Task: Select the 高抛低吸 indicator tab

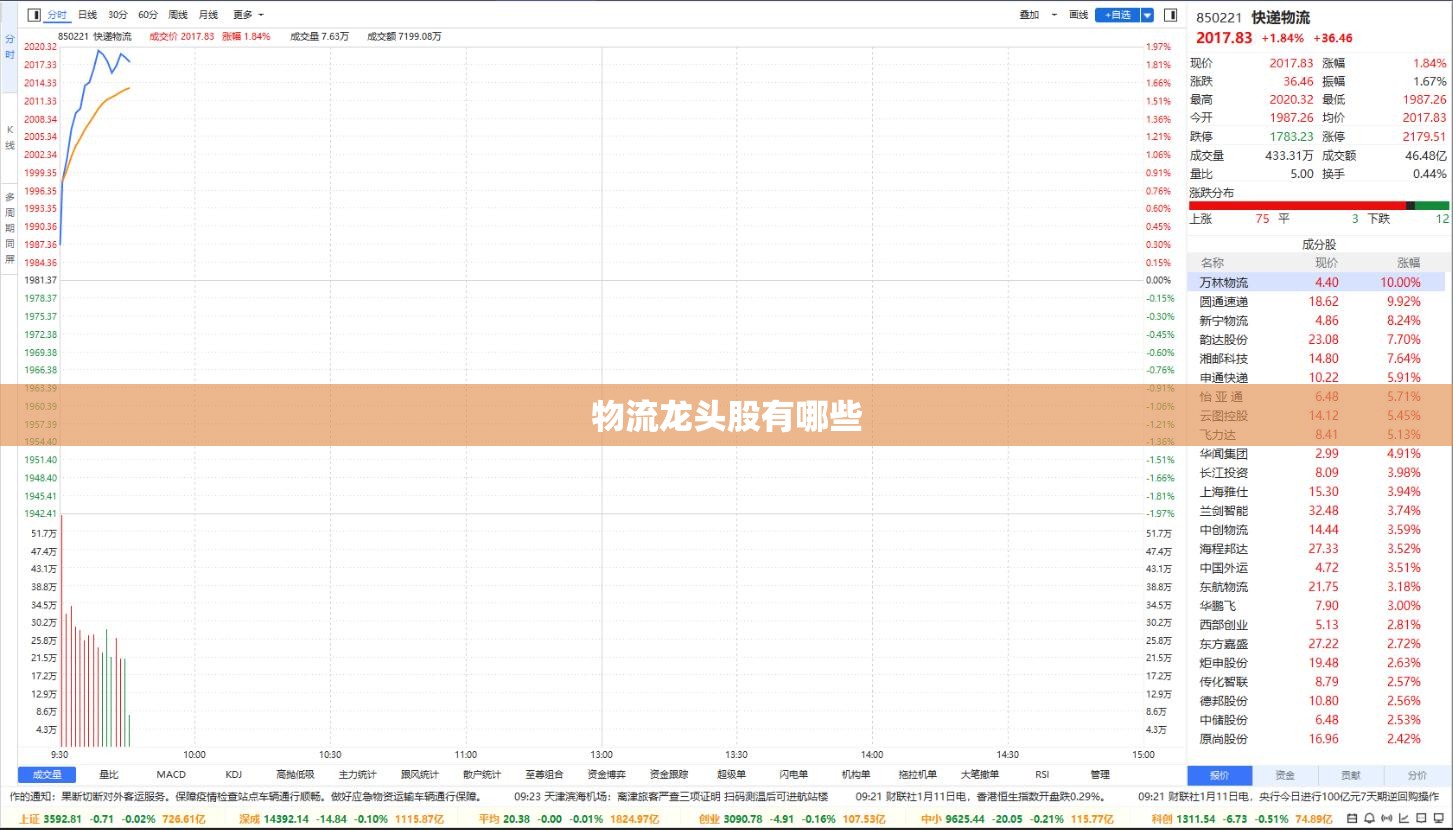Action: click(295, 774)
